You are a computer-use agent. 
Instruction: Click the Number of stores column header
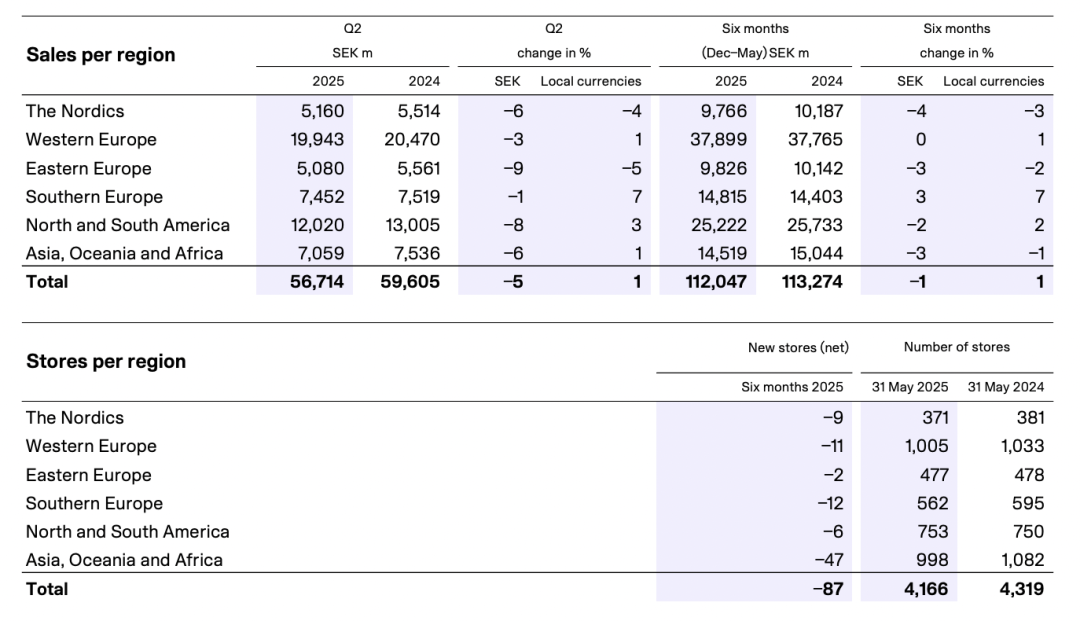click(957, 347)
